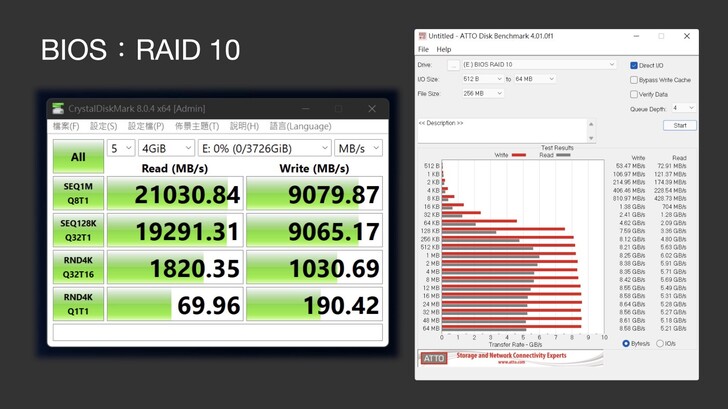728x409 pixels.
Task: Close the CrystalDiskMark window
Action: tap(372, 109)
